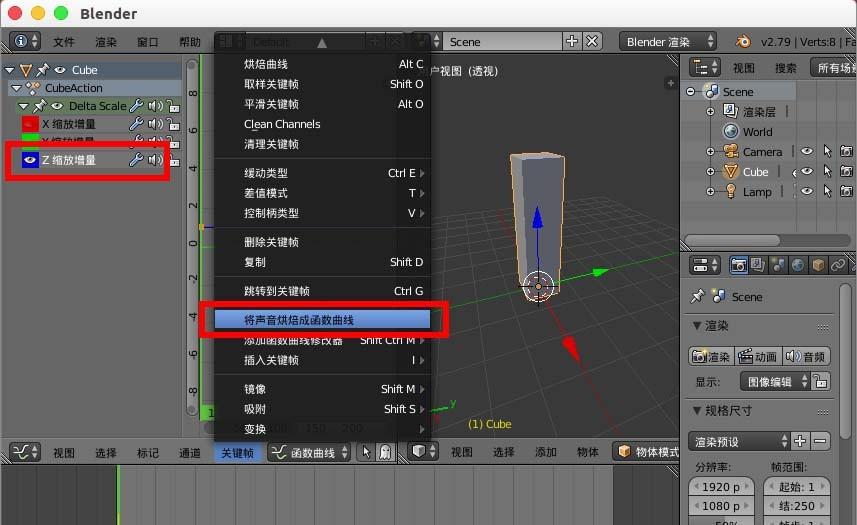Toggle only-selected arrow filter in graph header
Screen dimensions: 857x525
366,452
